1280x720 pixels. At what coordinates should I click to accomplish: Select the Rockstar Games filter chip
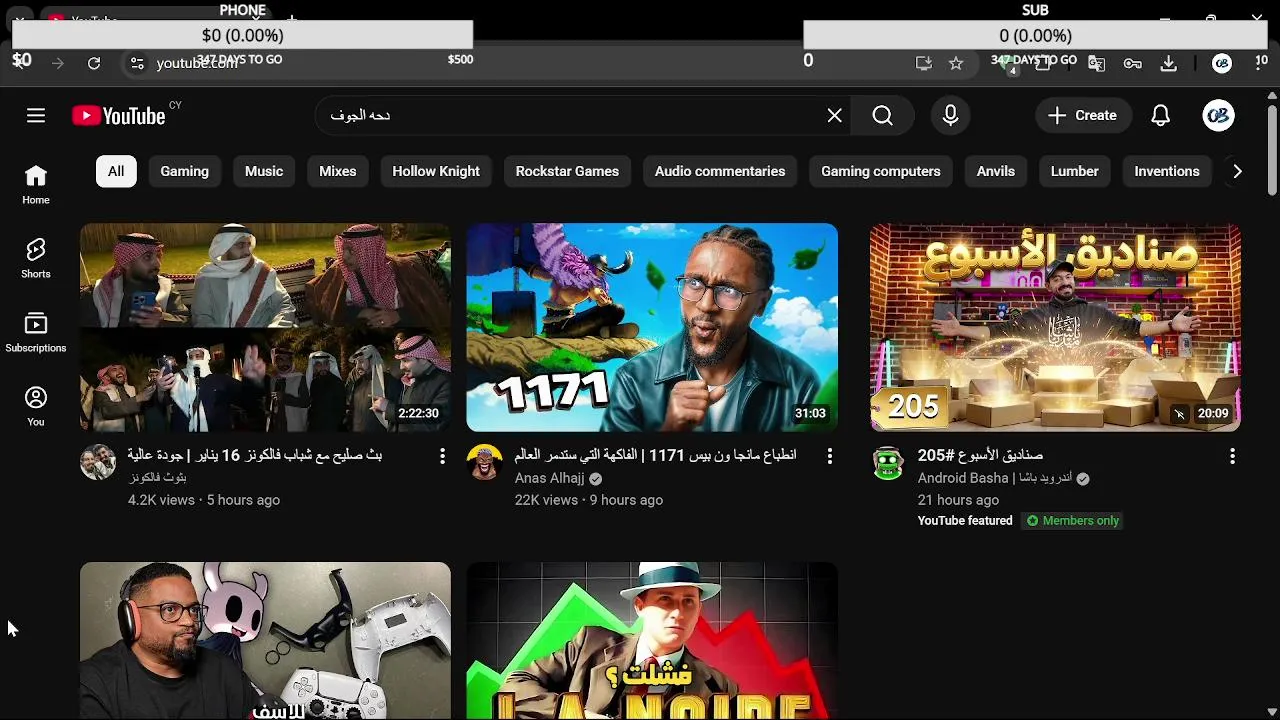pos(567,171)
